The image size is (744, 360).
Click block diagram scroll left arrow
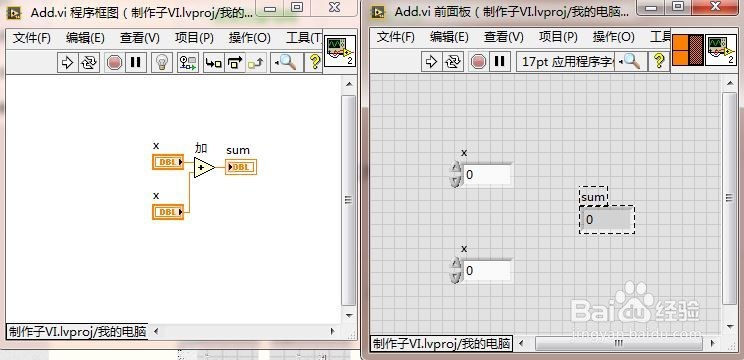[x=157, y=331]
